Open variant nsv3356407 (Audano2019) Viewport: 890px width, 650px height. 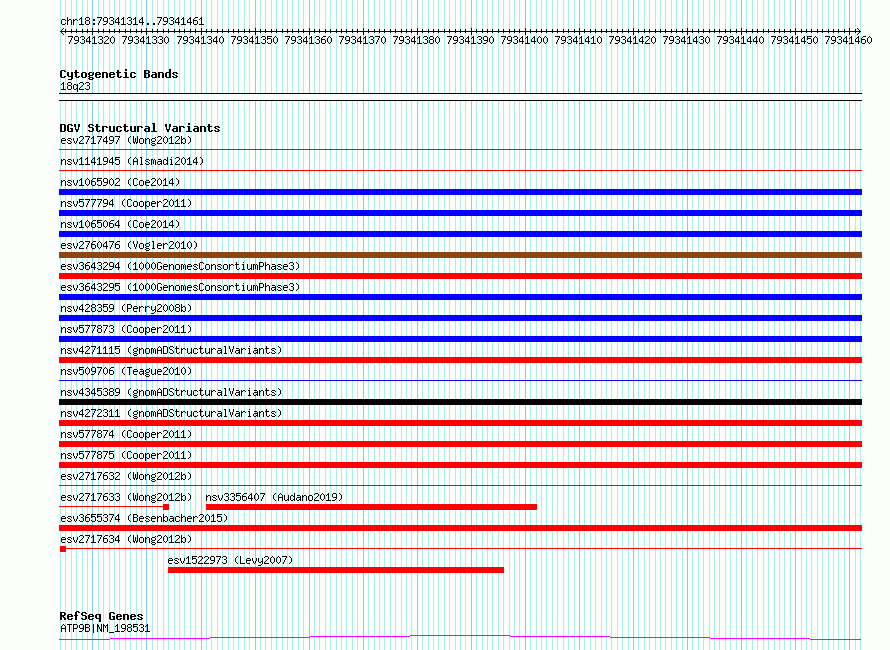coord(274,497)
